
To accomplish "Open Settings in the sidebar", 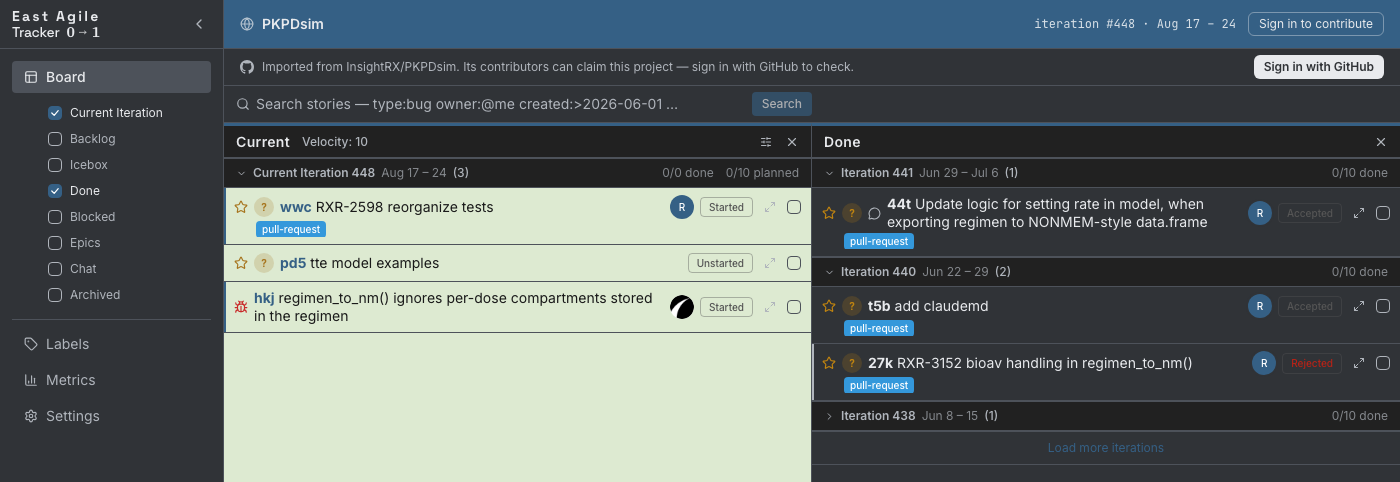I will (111, 416).
